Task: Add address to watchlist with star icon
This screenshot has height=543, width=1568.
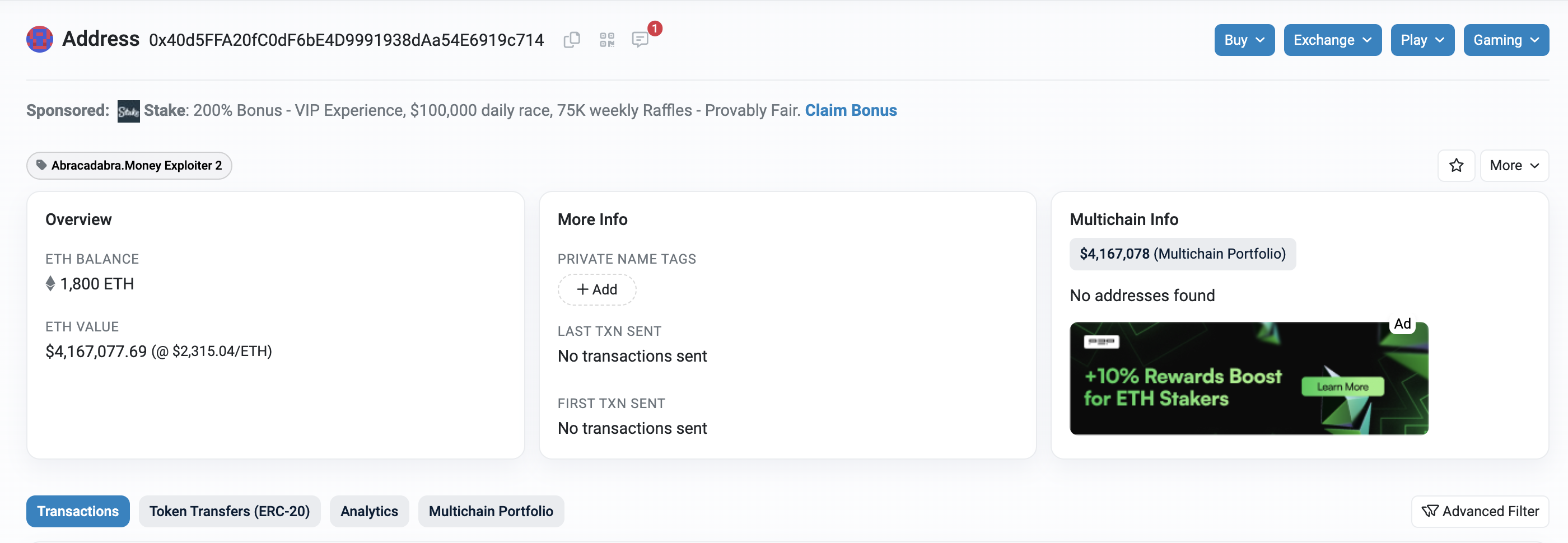Action: point(1456,166)
